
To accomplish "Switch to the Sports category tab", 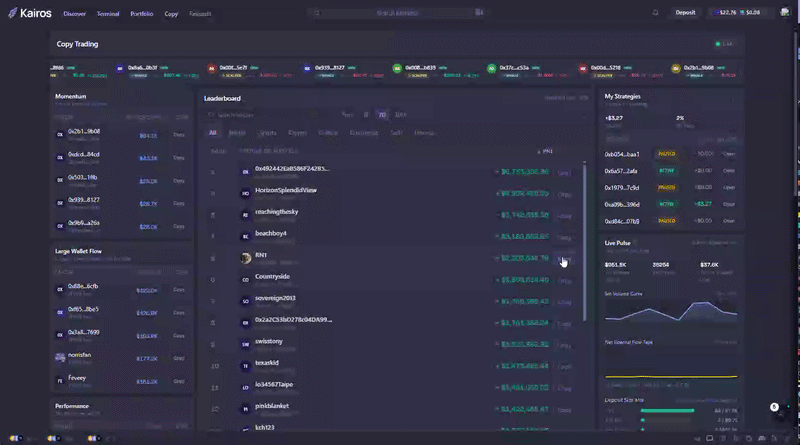I will 267,133.
